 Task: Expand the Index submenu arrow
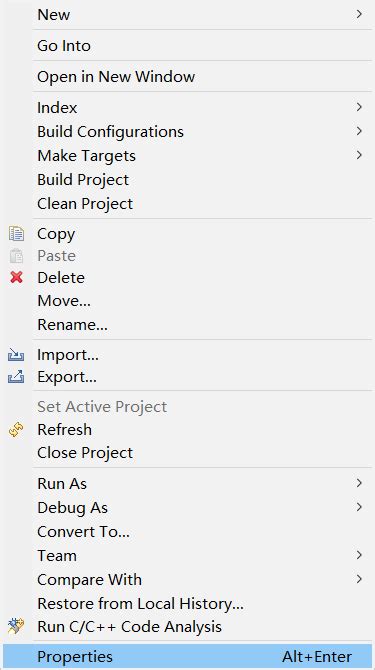[359, 107]
